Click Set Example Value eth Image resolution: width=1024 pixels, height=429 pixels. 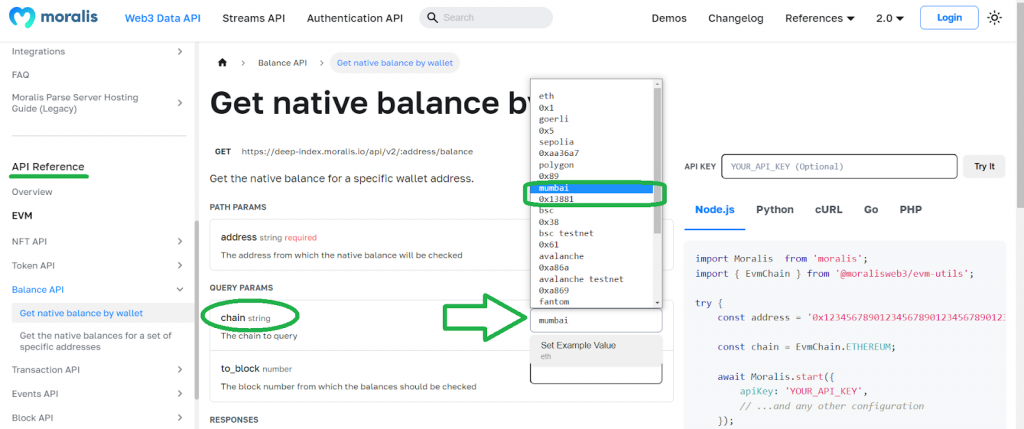596,351
